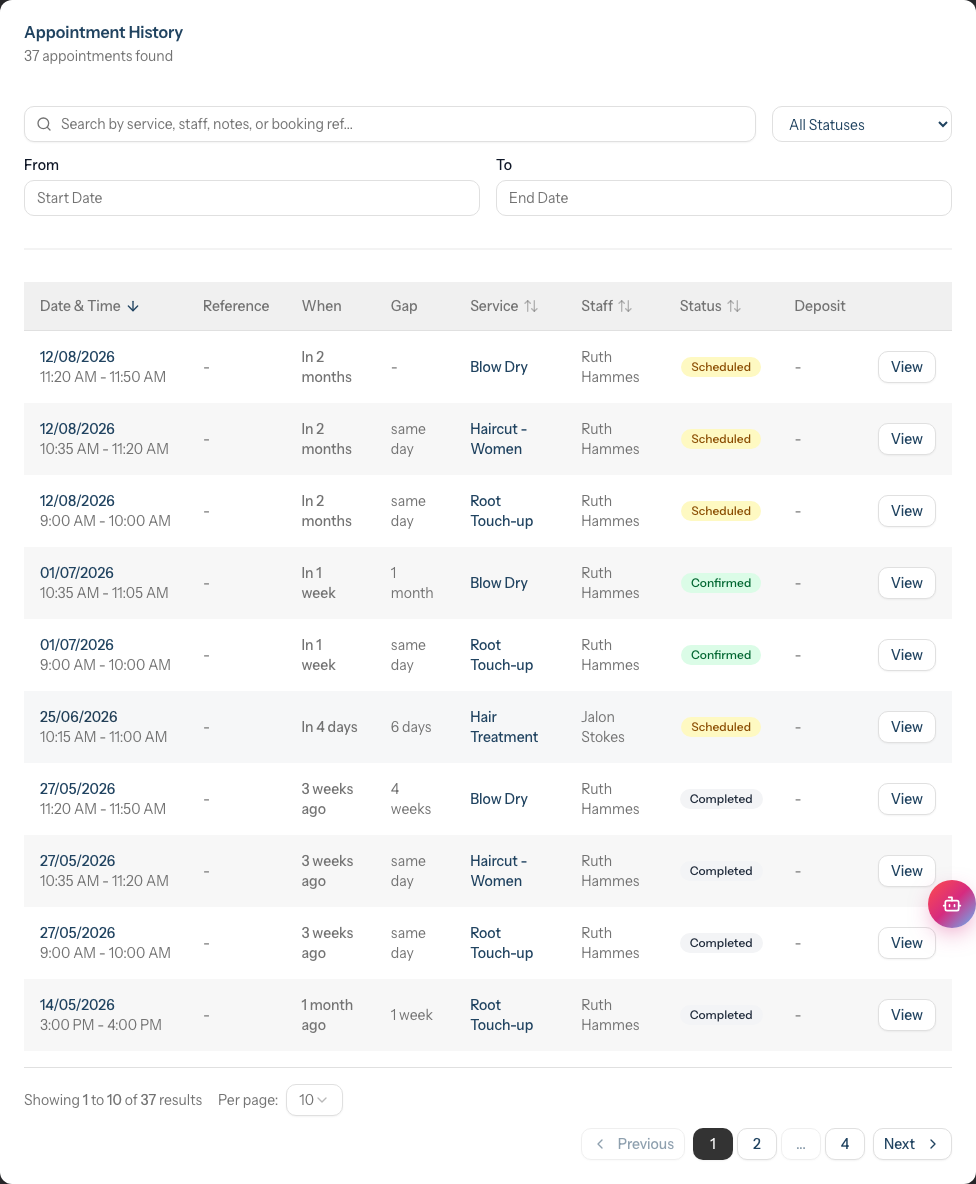Image resolution: width=976 pixels, height=1184 pixels.
Task: Open the chatbot assistant floating icon
Action: (x=951, y=904)
